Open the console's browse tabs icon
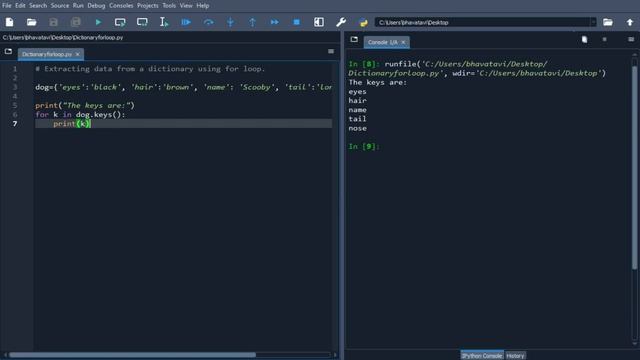640x360 pixels. [x=354, y=40]
